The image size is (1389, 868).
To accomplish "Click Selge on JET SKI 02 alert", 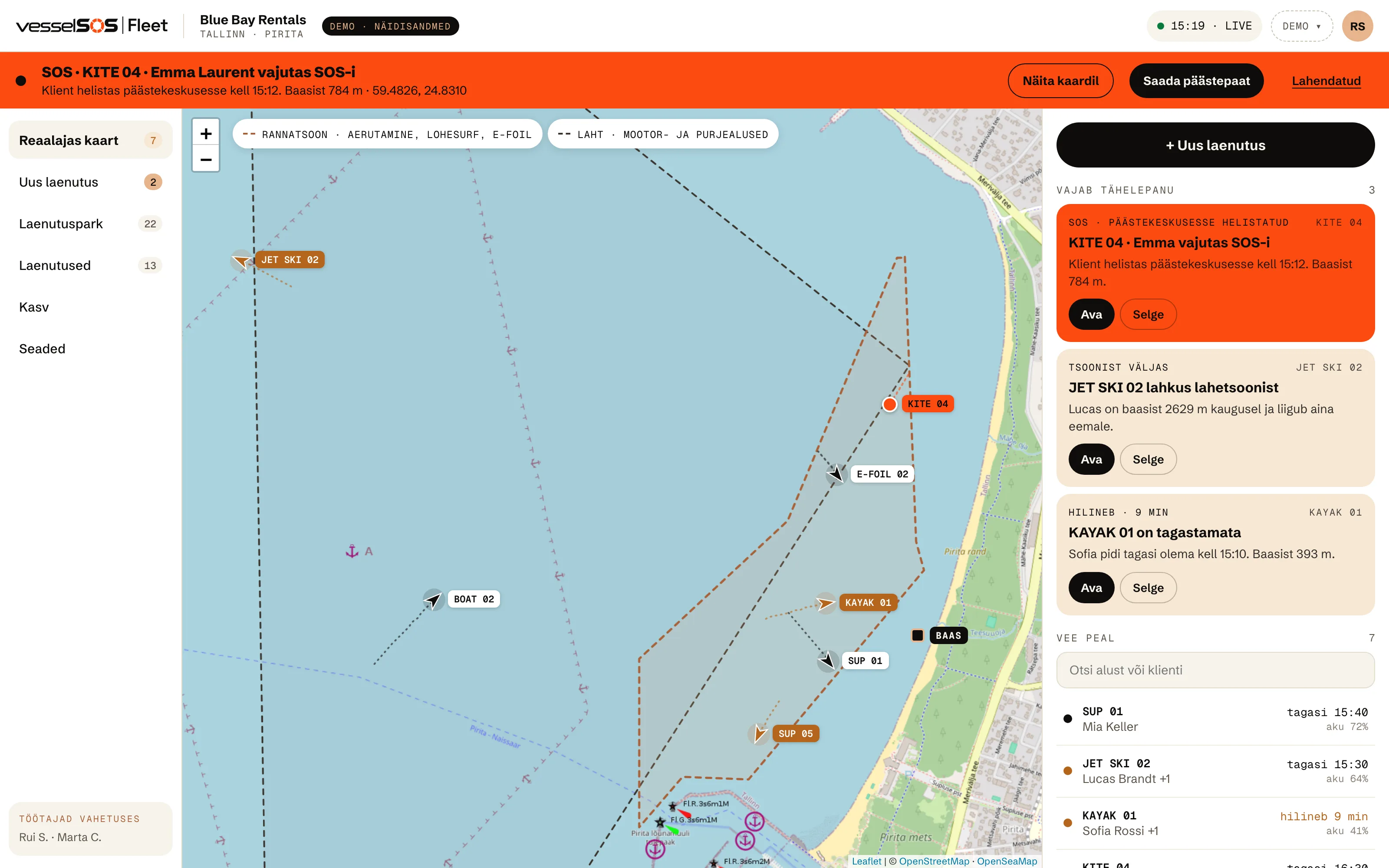I will (1148, 459).
